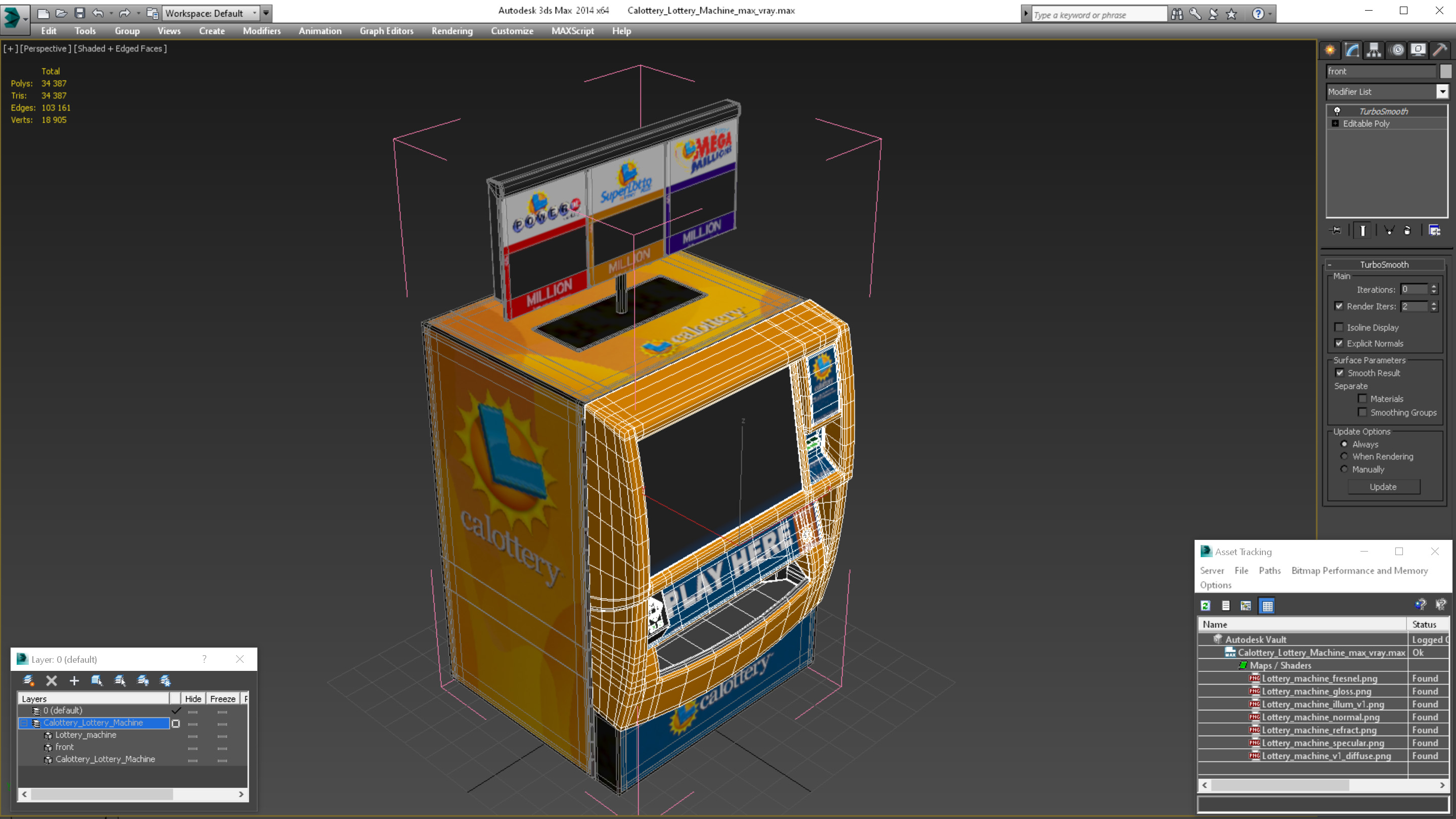1456x819 pixels.
Task: Toggle Show End Result icon
Action: 1363,230
